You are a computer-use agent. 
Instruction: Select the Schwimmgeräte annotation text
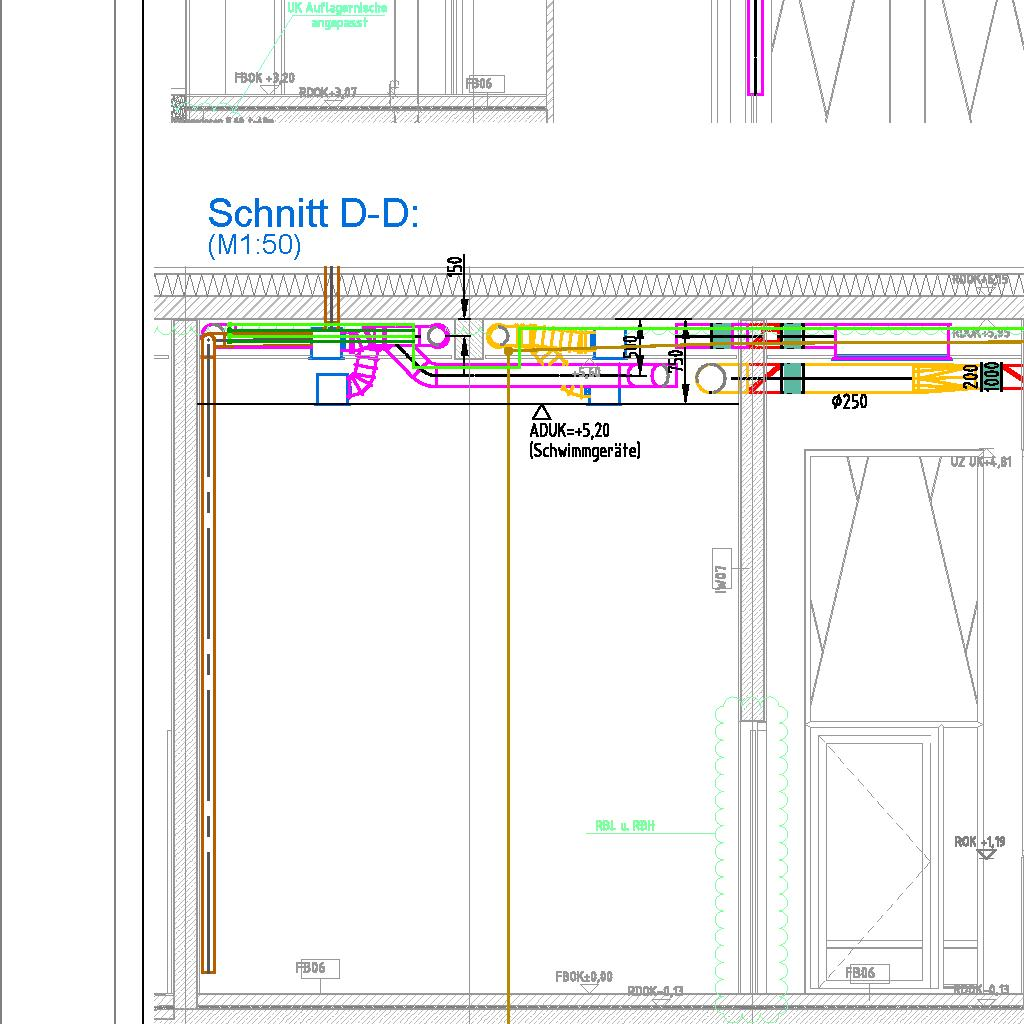pos(584,451)
